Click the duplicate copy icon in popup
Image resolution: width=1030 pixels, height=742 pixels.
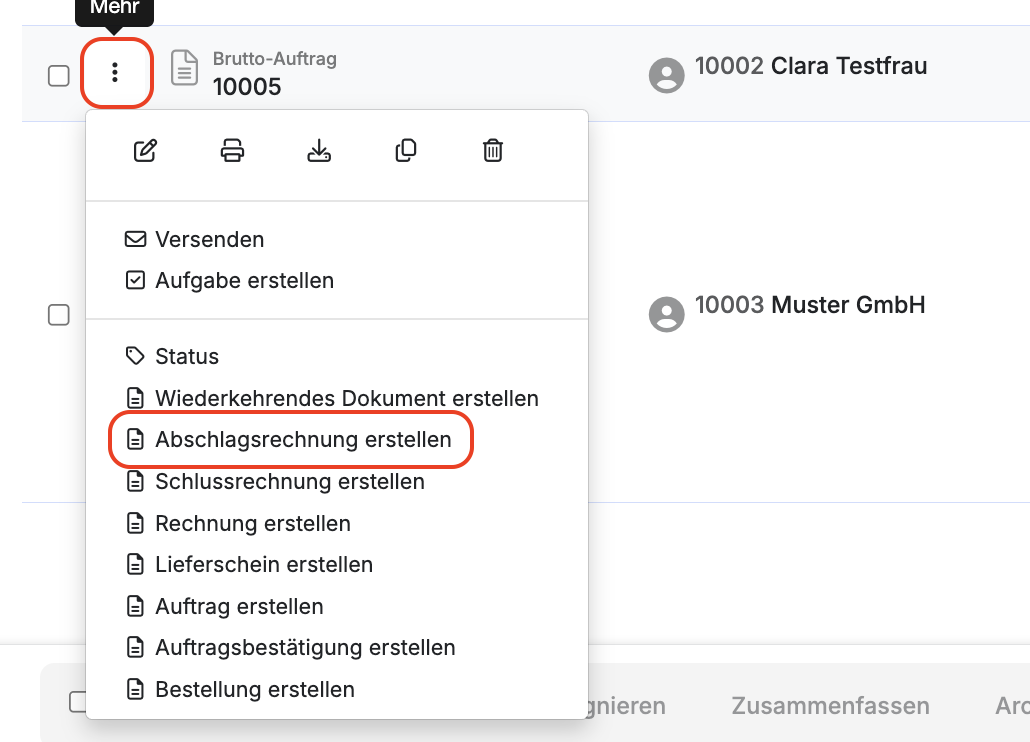(406, 151)
